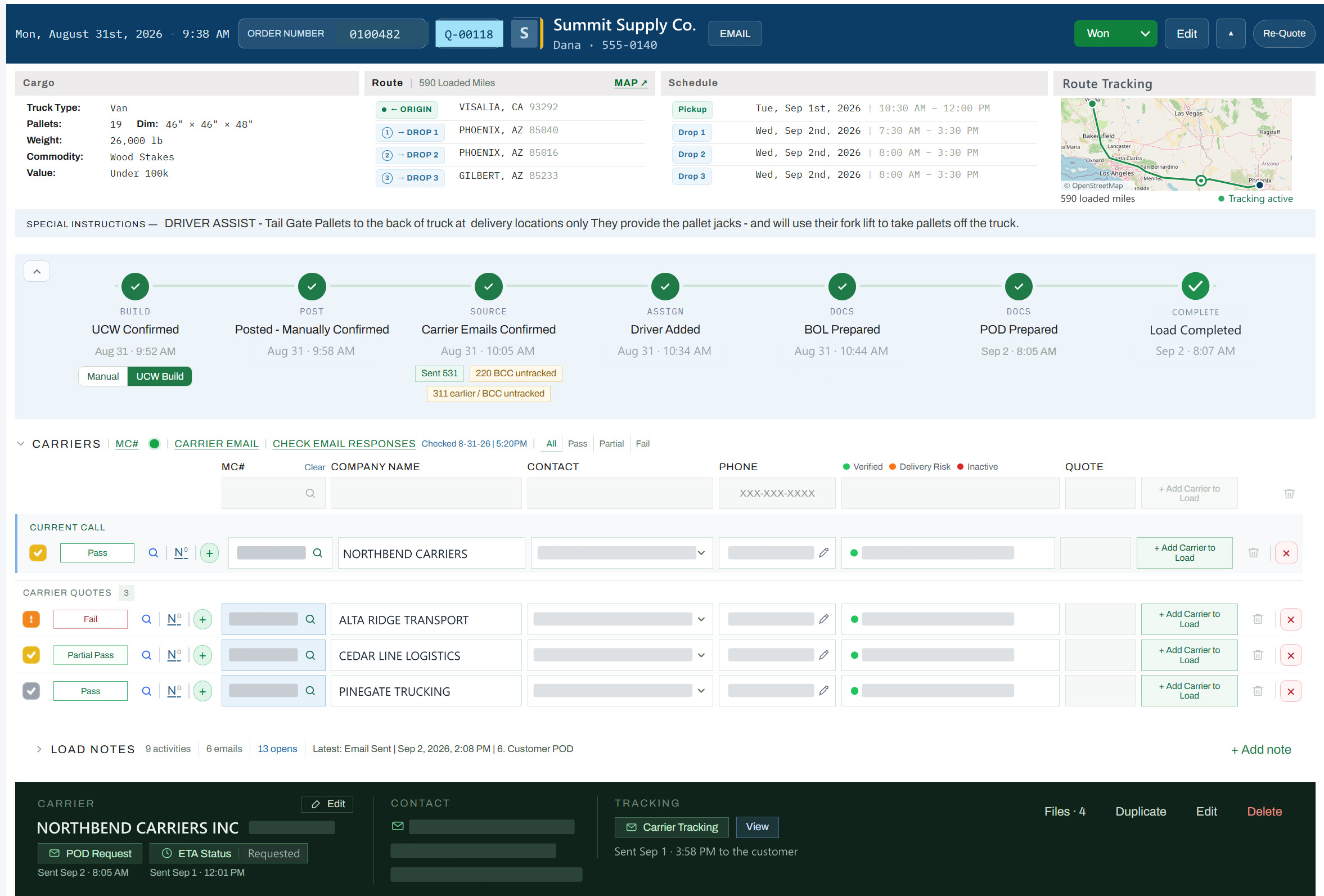This screenshot has width=1324, height=896.
Task: Click the Re-Quote button
Action: (x=1284, y=34)
